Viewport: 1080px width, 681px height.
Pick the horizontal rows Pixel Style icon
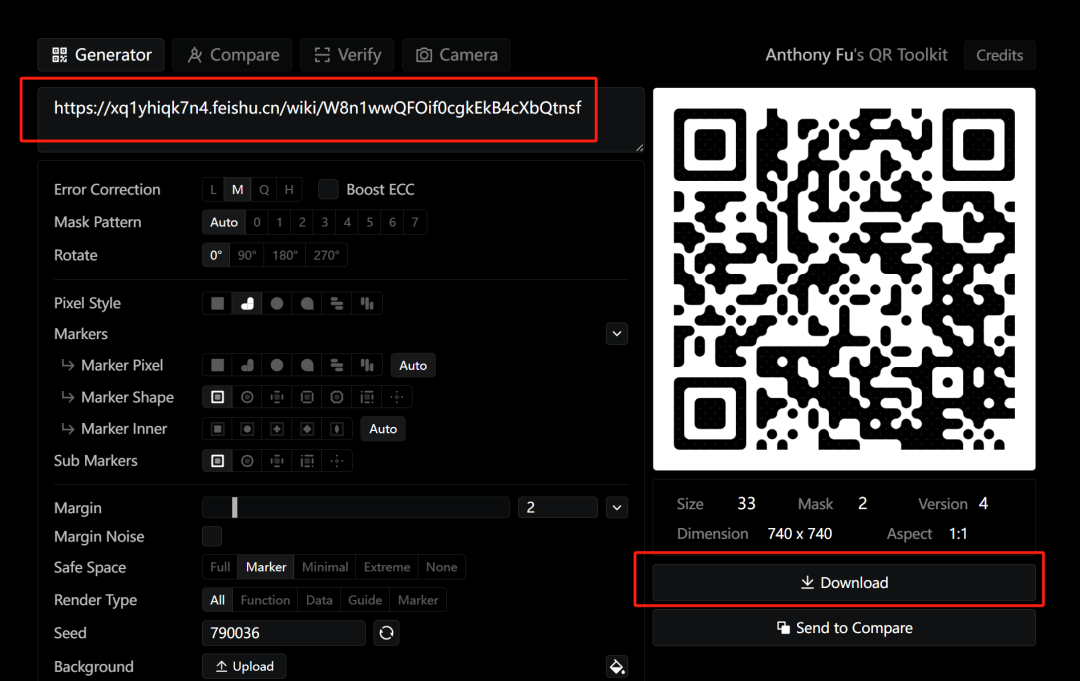click(337, 303)
